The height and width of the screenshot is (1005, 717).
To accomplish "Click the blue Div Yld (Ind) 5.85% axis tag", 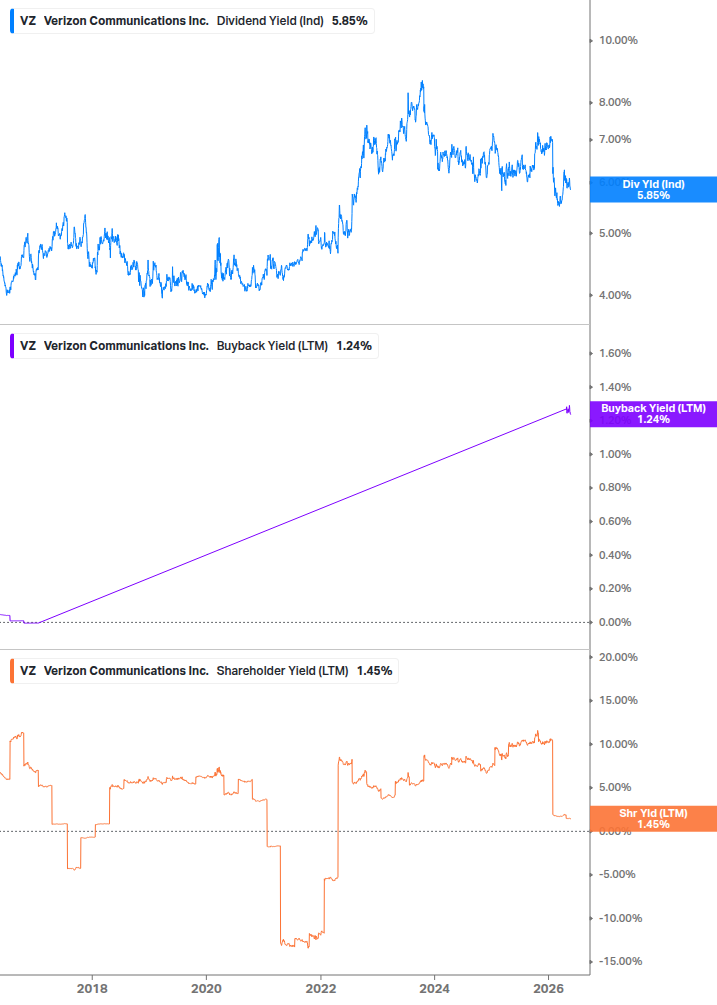I will tap(653, 190).
